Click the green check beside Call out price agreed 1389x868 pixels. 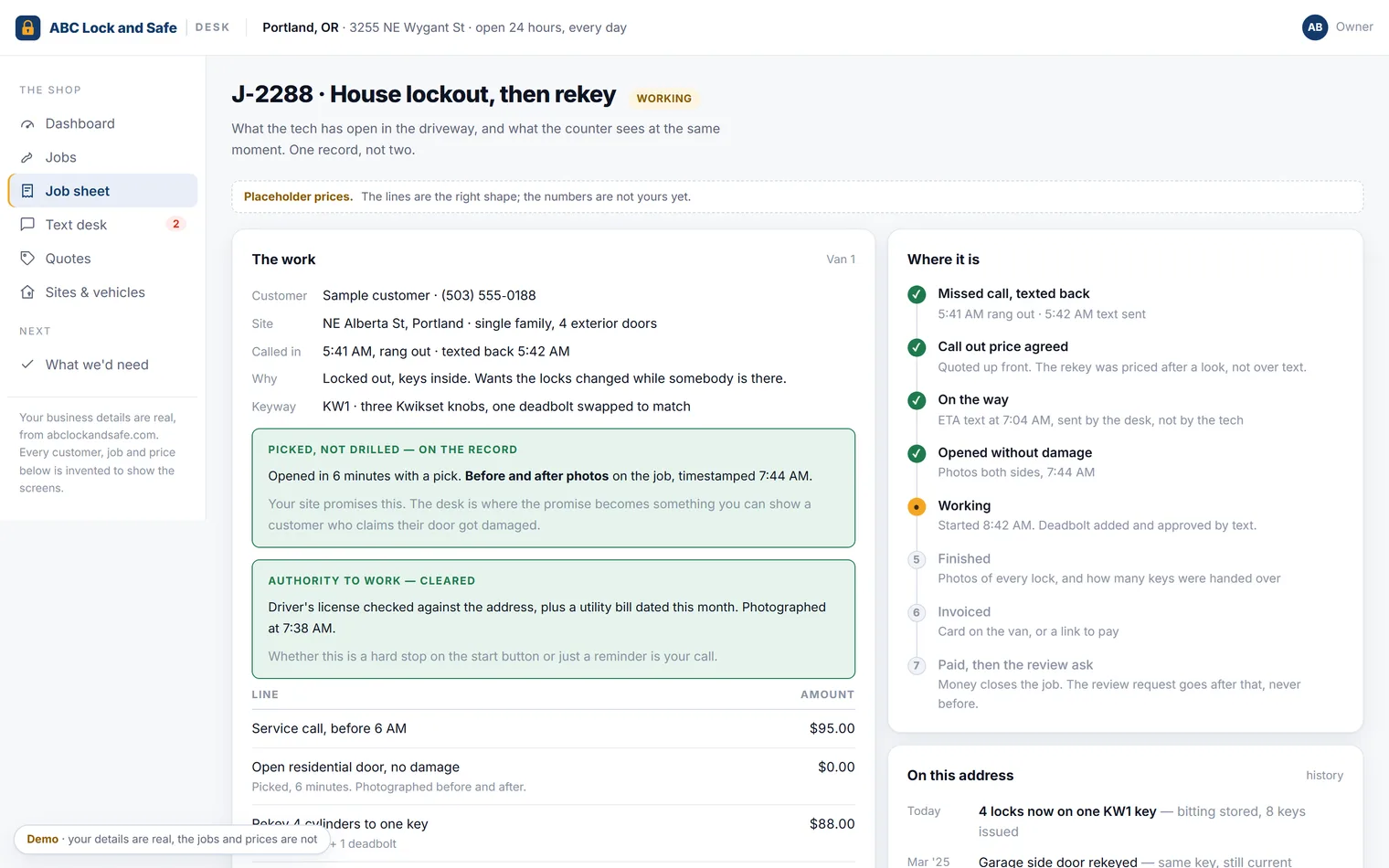point(917,347)
